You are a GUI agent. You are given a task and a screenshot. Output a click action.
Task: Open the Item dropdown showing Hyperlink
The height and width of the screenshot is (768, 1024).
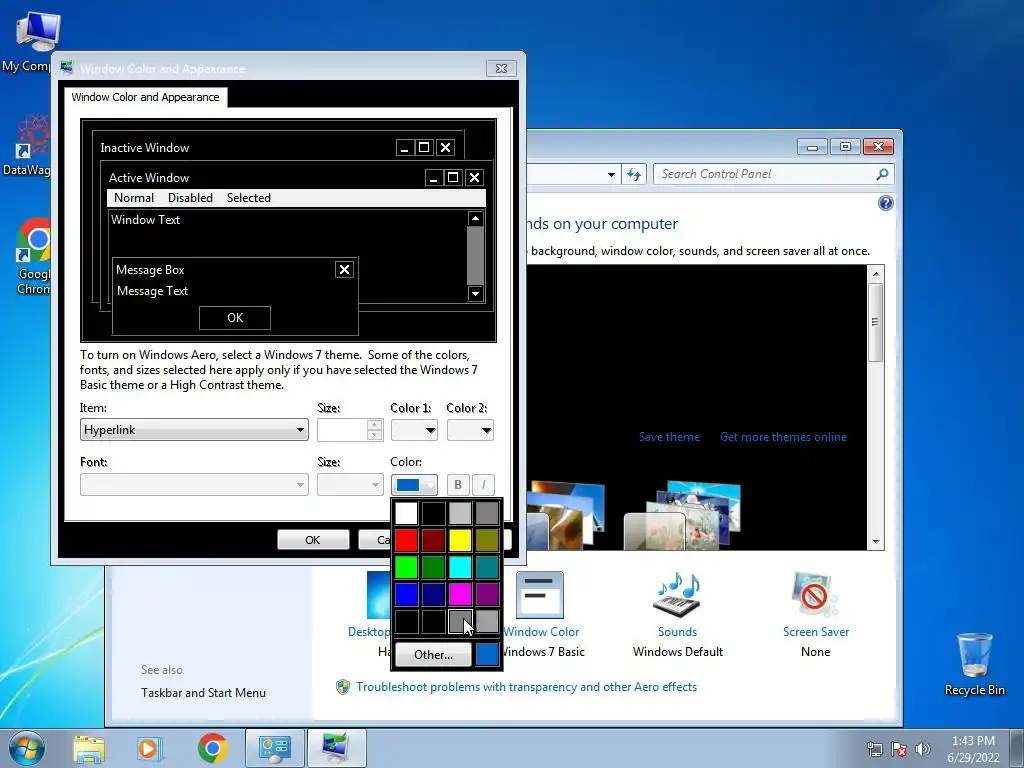pyautogui.click(x=194, y=430)
